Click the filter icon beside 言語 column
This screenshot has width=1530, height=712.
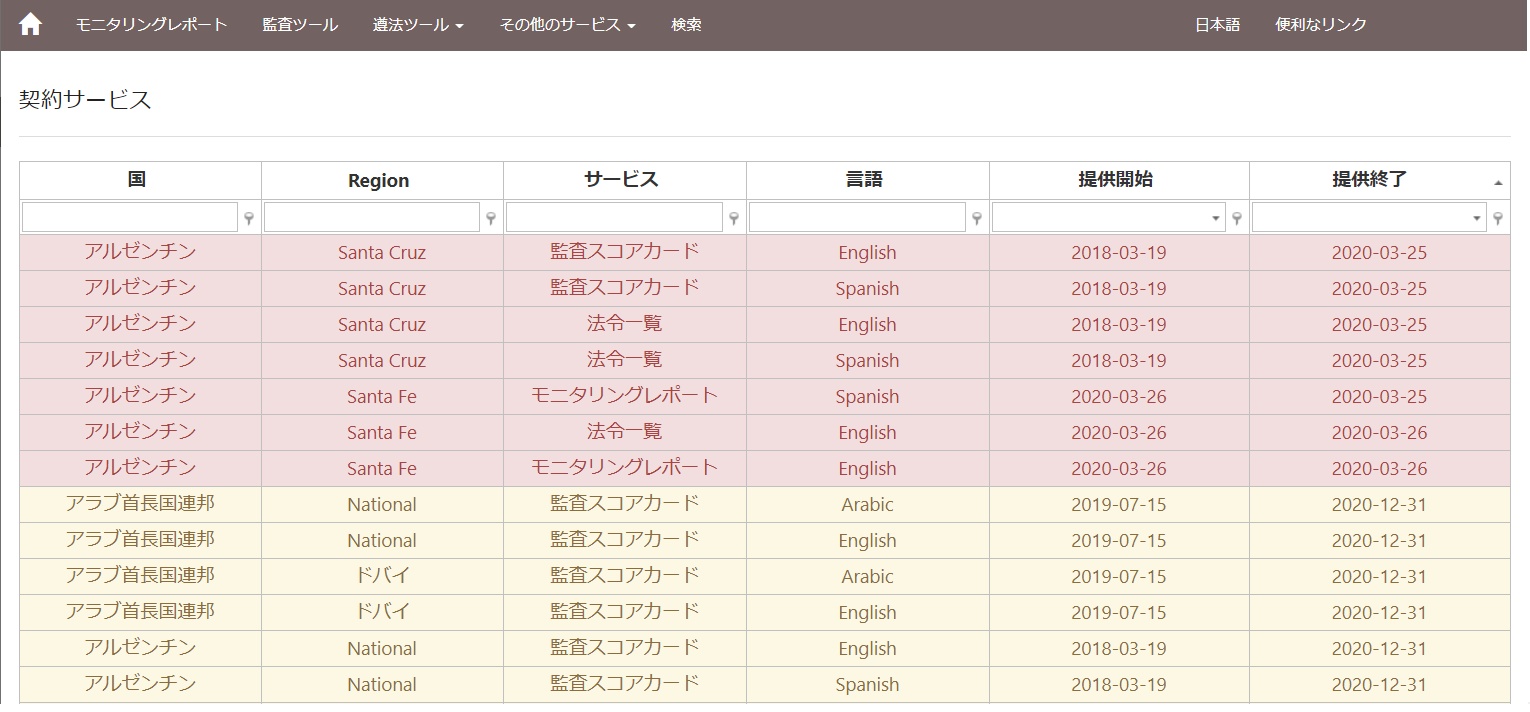[x=977, y=218]
